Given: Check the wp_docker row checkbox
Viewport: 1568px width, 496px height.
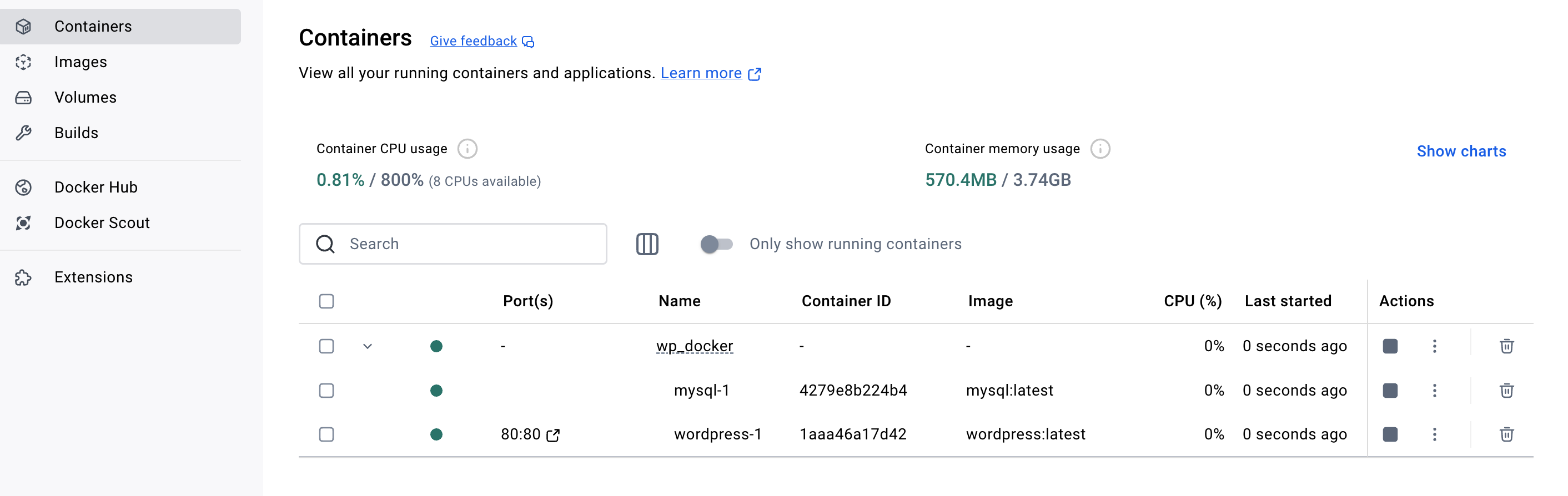Looking at the screenshot, I should click(x=326, y=346).
